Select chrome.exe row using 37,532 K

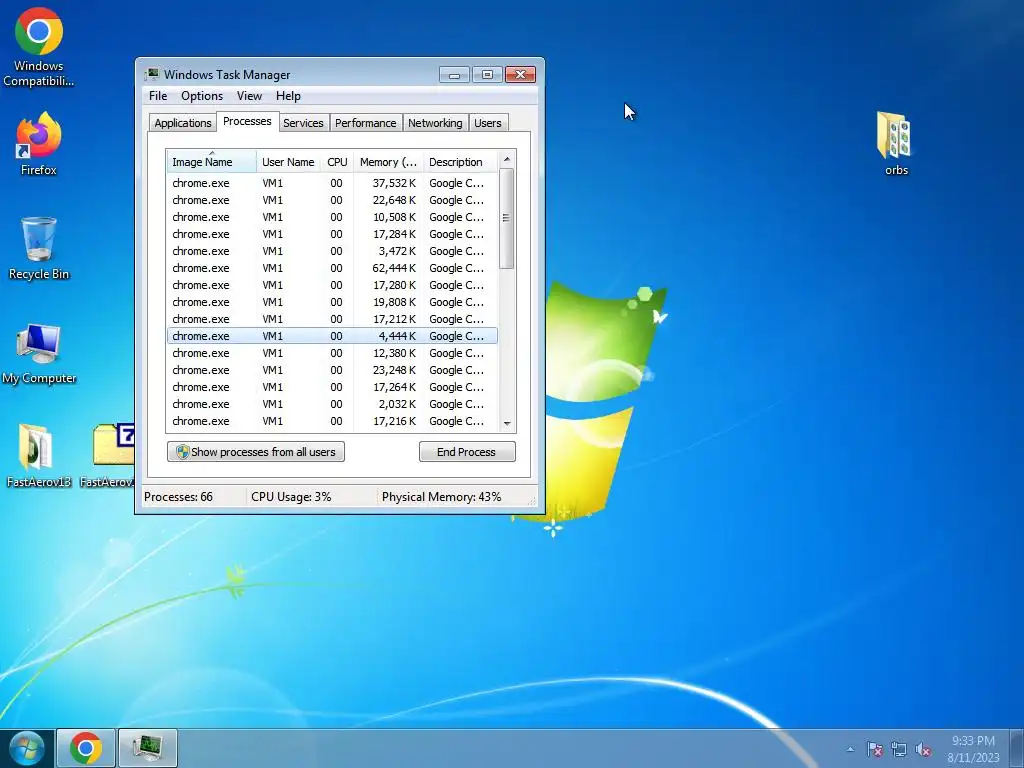click(x=332, y=183)
